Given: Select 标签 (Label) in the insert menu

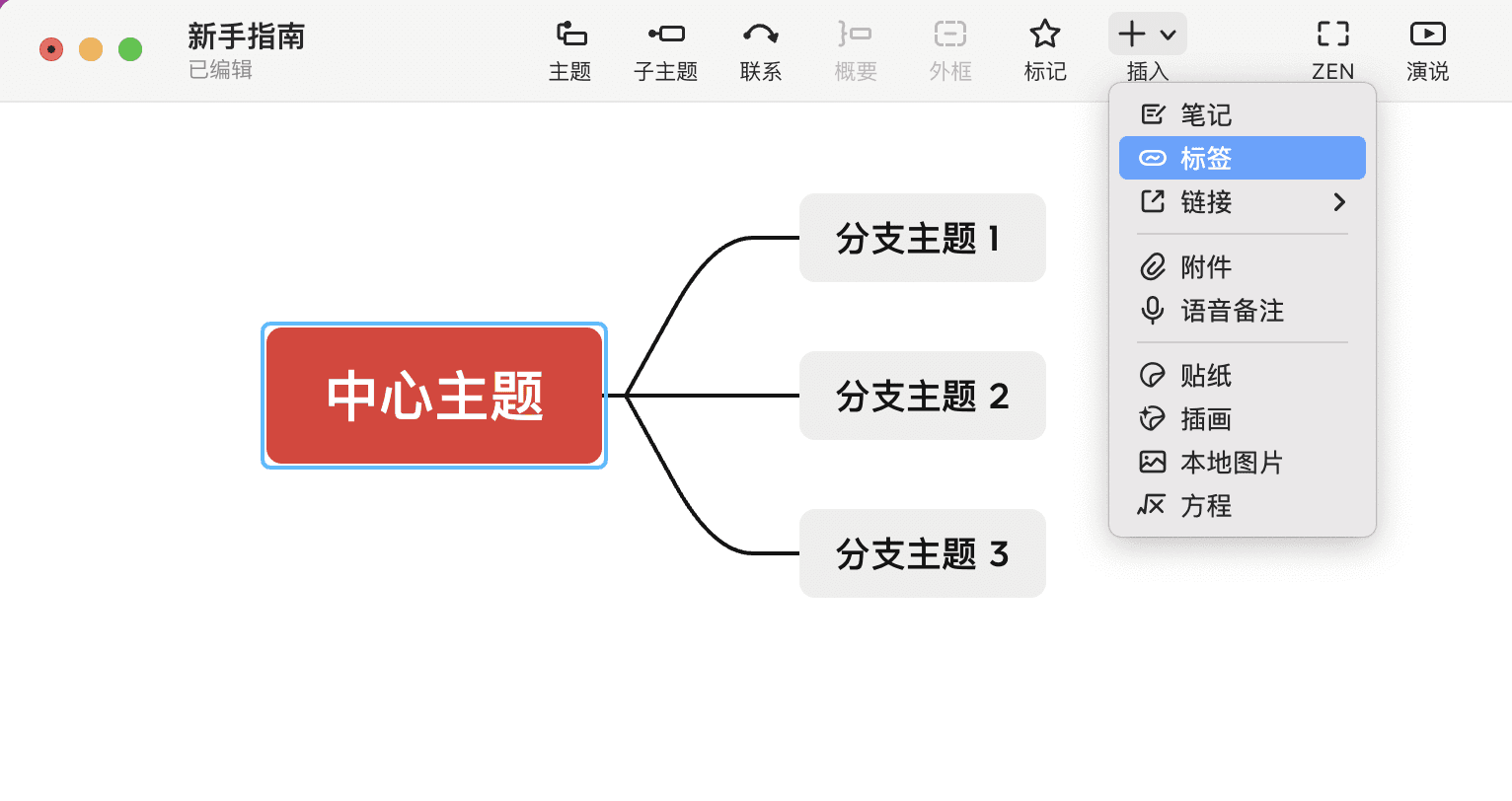Looking at the screenshot, I should click(x=1243, y=158).
